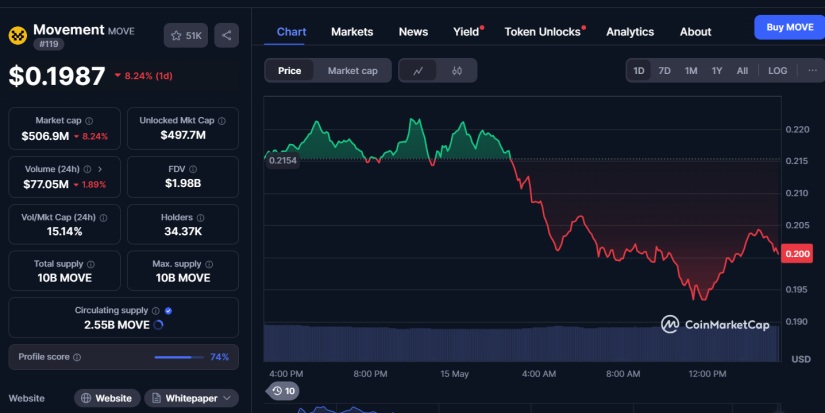The width and height of the screenshot is (825, 413).
Task: Expand the Whitepaper dropdown
Action: 191,398
